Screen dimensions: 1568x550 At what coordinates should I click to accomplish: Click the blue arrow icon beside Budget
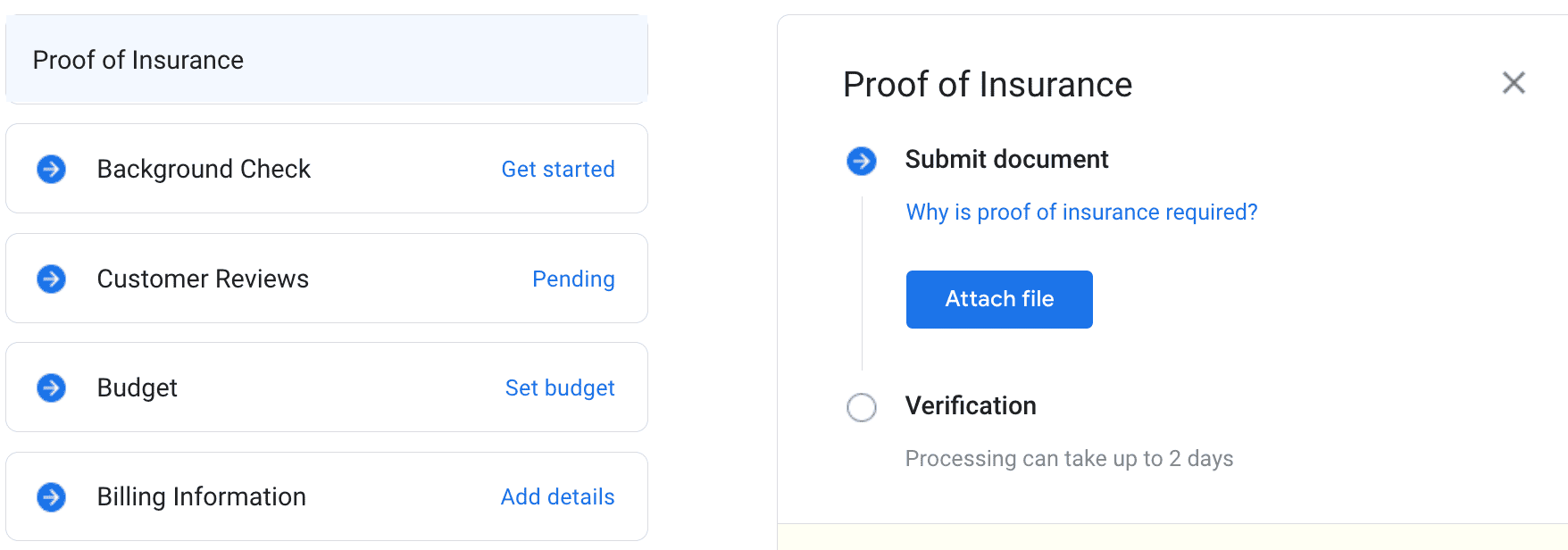click(51, 387)
